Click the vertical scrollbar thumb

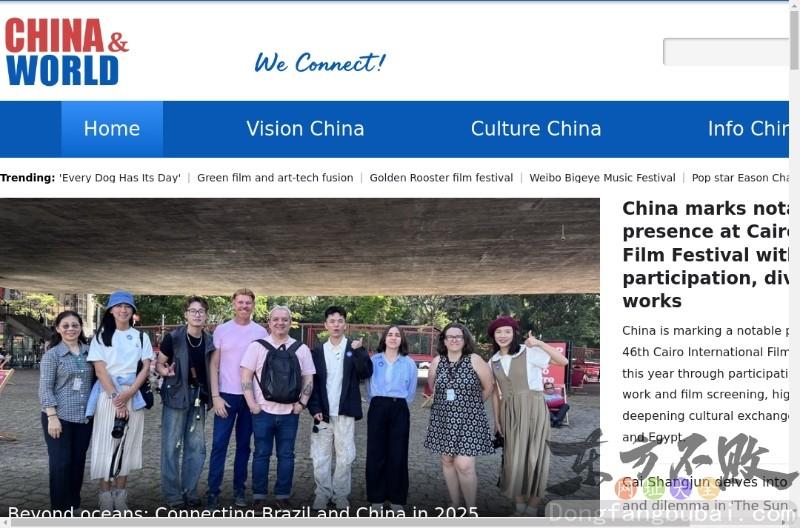(794, 40)
